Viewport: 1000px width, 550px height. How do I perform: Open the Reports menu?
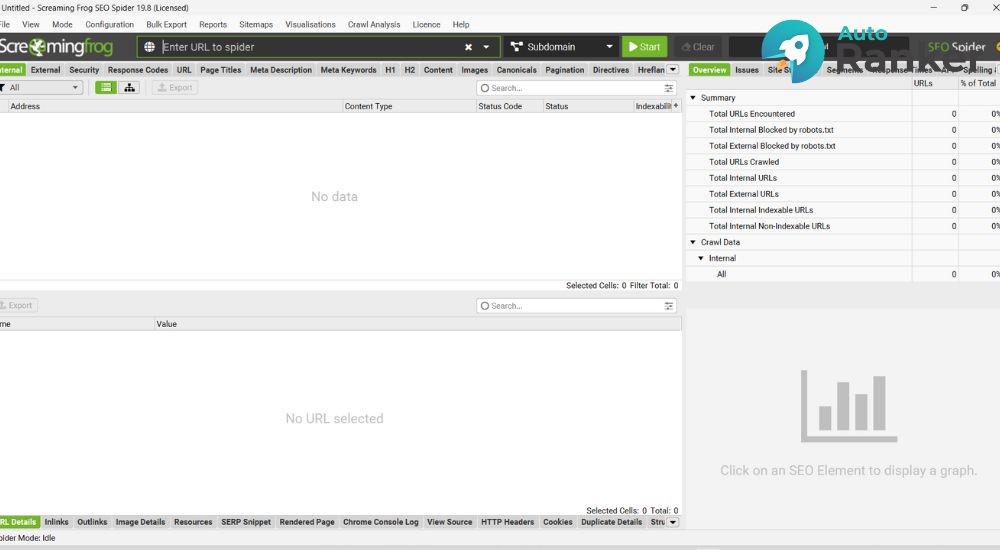click(213, 24)
